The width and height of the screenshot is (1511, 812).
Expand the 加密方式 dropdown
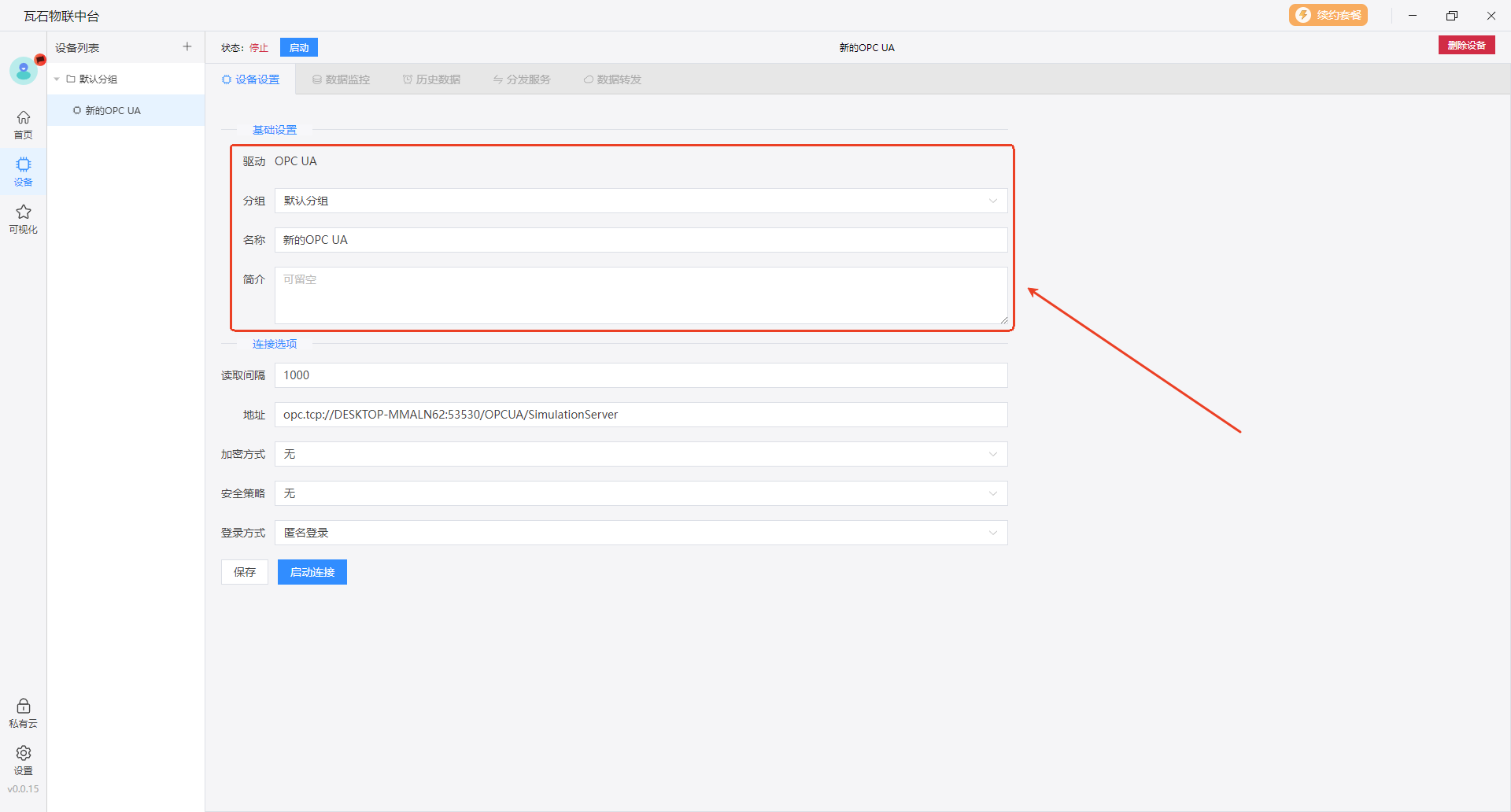[641, 454]
